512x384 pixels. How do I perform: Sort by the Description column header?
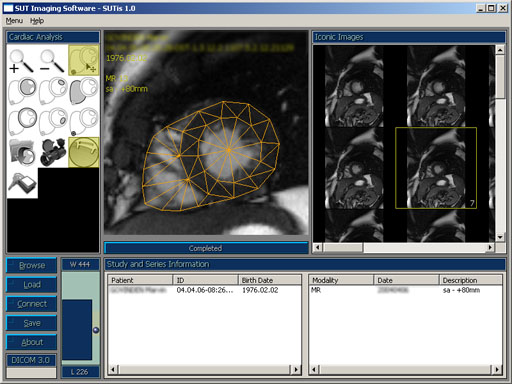(471, 280)
